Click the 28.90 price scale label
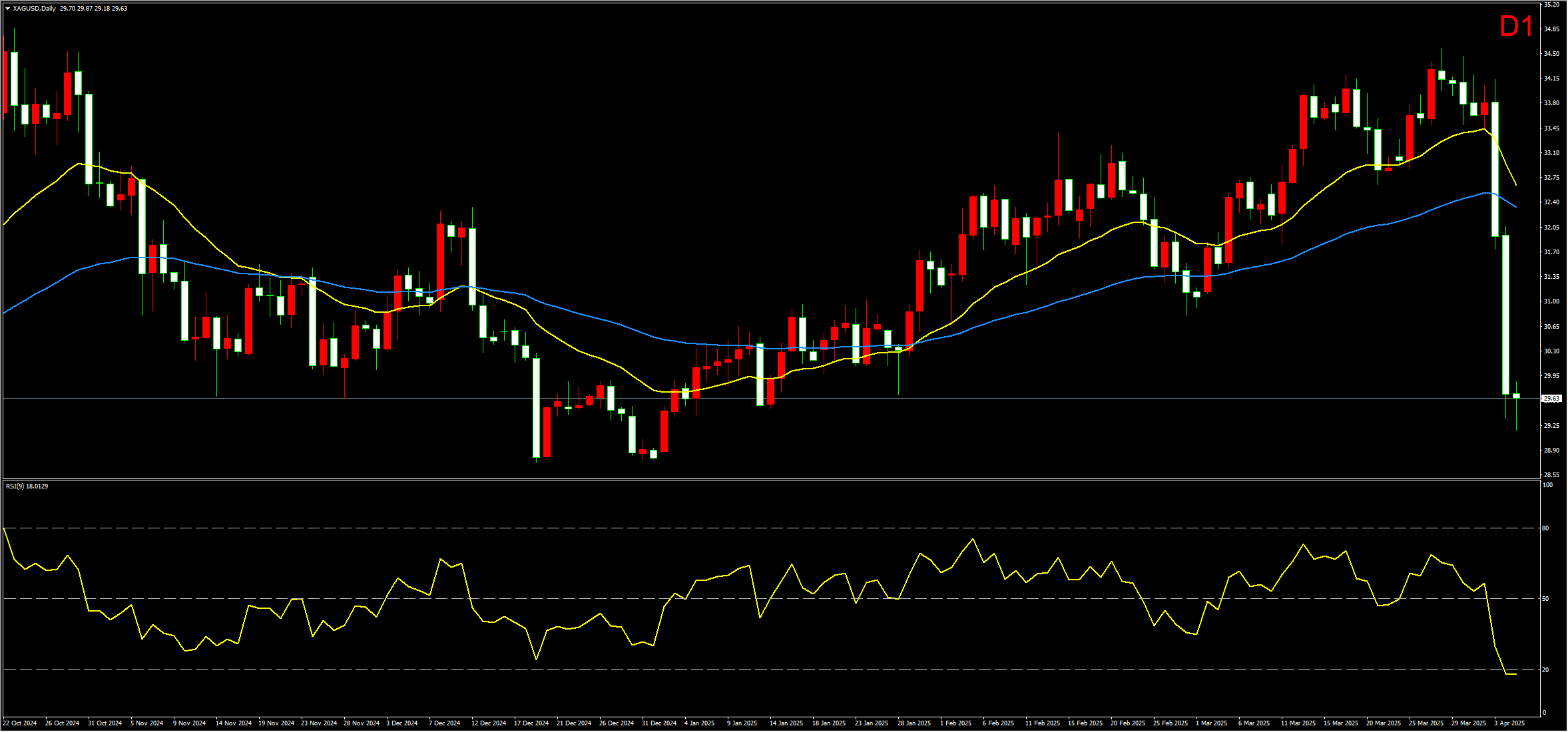 tap(1551, 451)
